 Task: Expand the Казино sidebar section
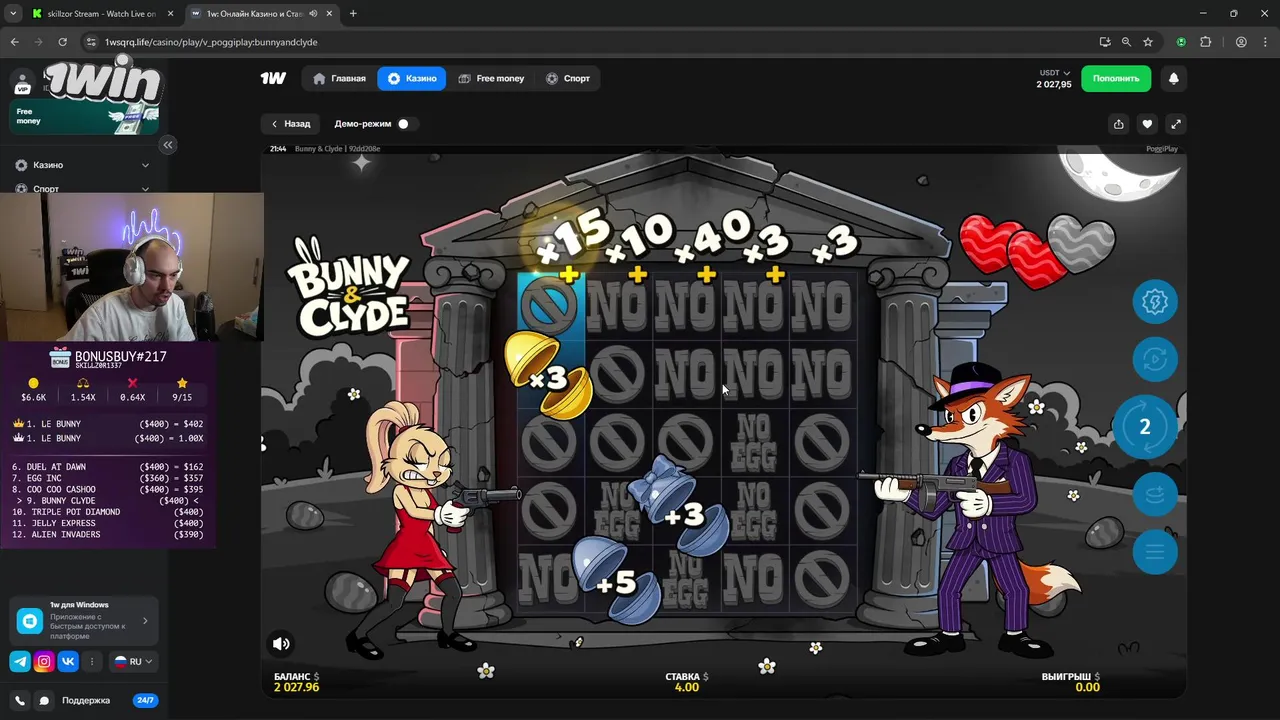tap(82, 165)
